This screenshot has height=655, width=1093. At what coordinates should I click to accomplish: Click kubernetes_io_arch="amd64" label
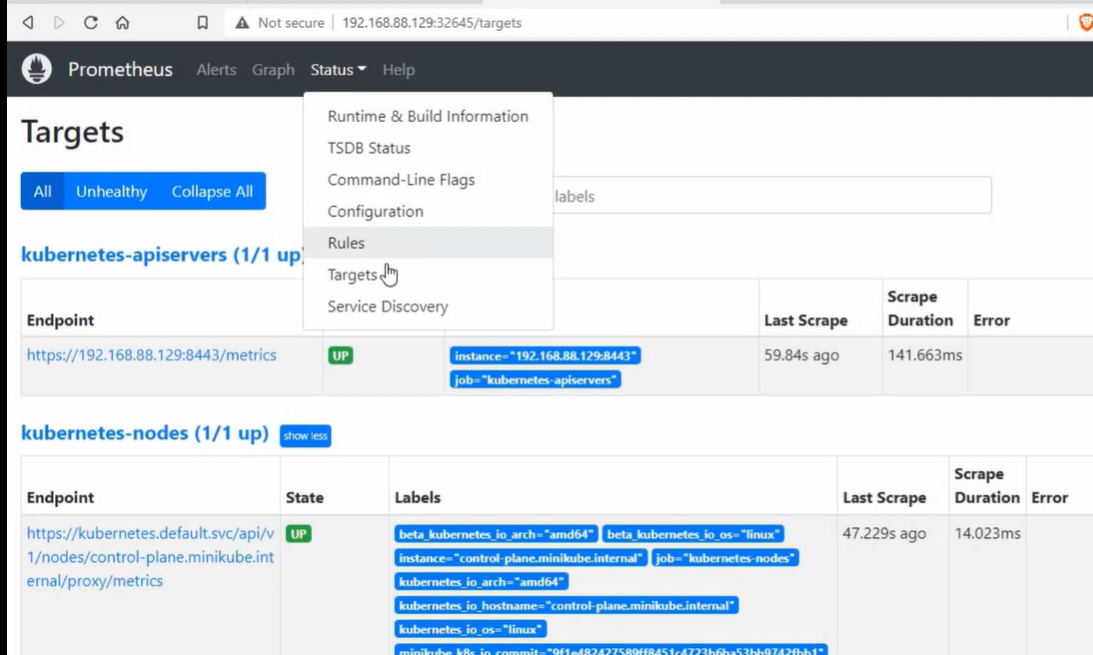[482, 581]
